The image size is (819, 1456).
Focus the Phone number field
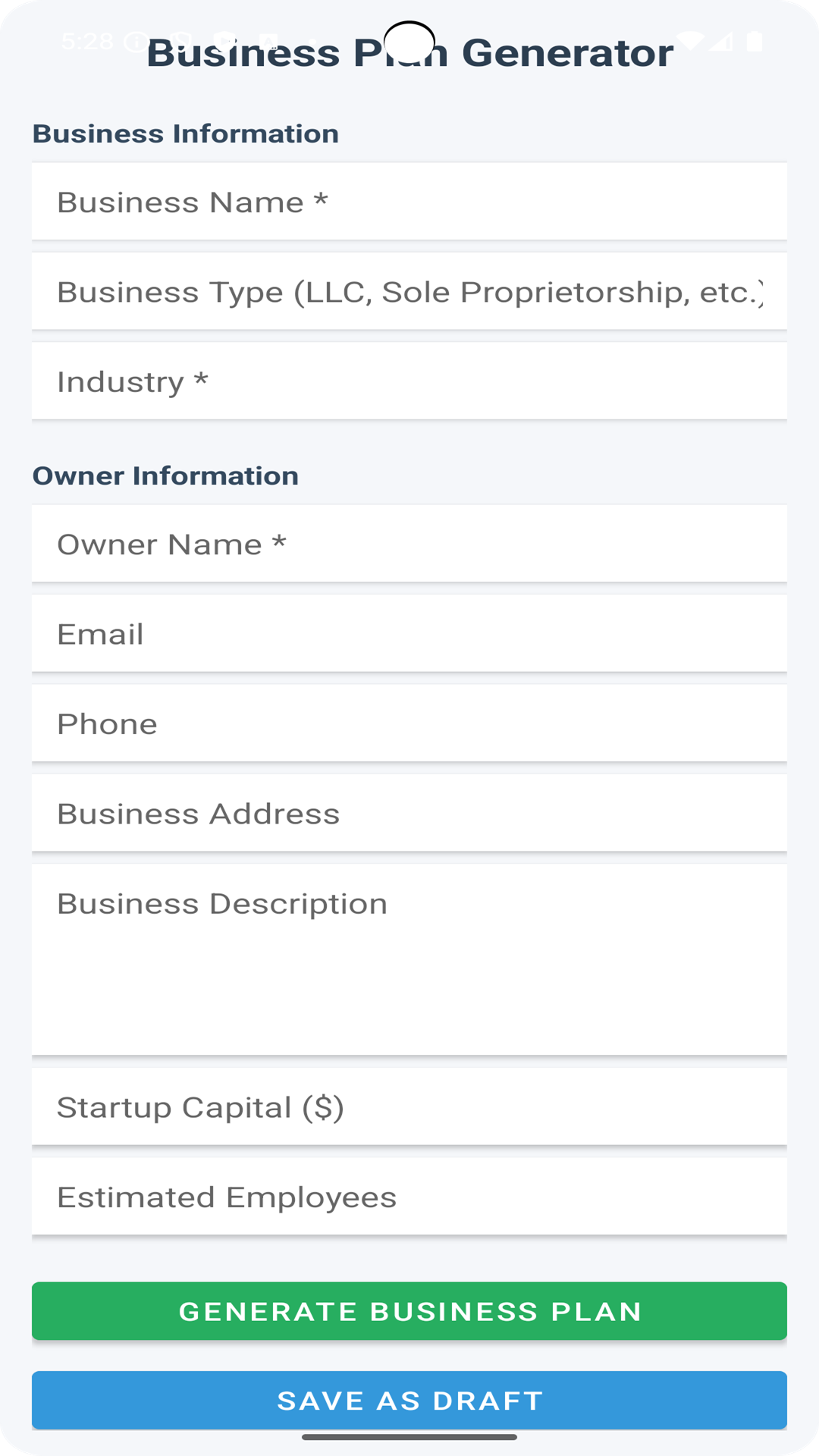(409, 723)
